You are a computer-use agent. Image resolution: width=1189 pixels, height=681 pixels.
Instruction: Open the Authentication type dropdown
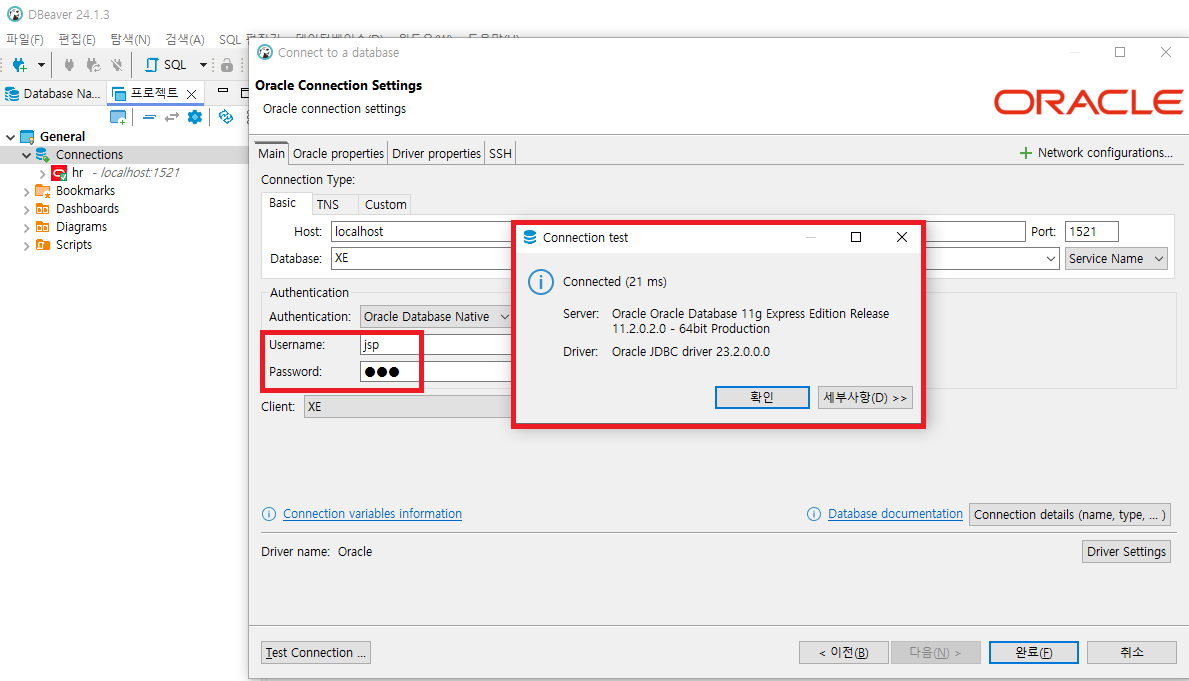point(435,317)
